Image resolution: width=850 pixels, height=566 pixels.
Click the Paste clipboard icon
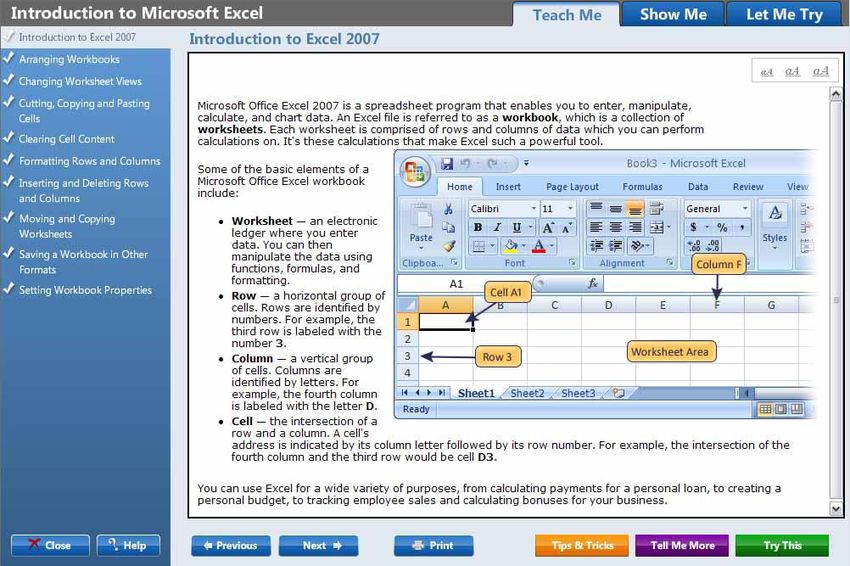click(x=421, y=215)
